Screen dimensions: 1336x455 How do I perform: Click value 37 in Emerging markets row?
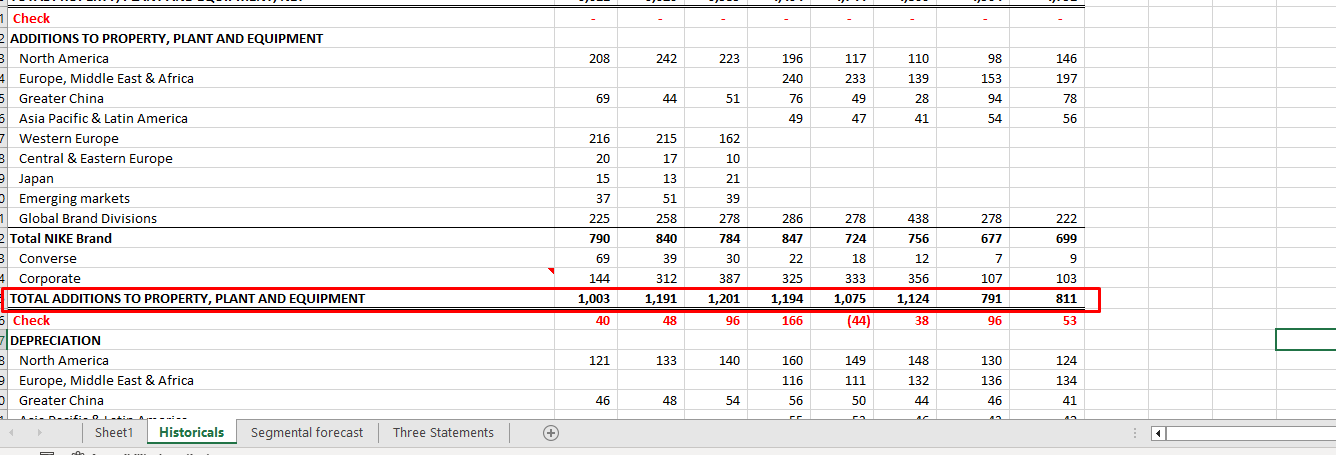click(x=602, y=198)
